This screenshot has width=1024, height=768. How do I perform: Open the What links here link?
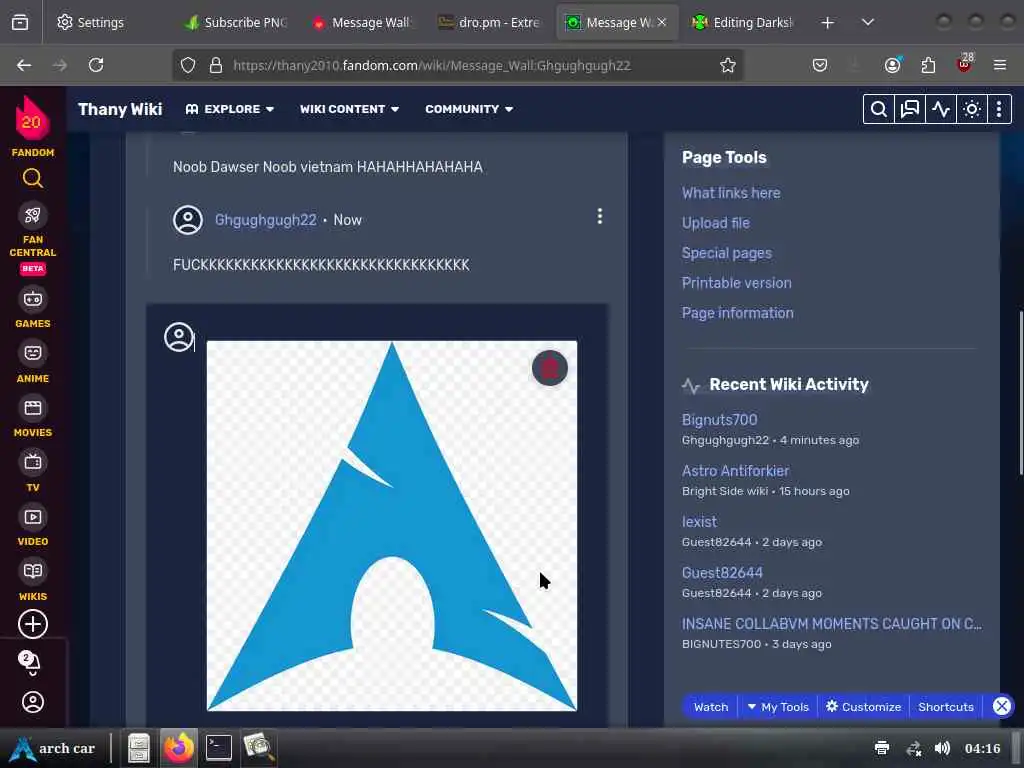(731, 193)
